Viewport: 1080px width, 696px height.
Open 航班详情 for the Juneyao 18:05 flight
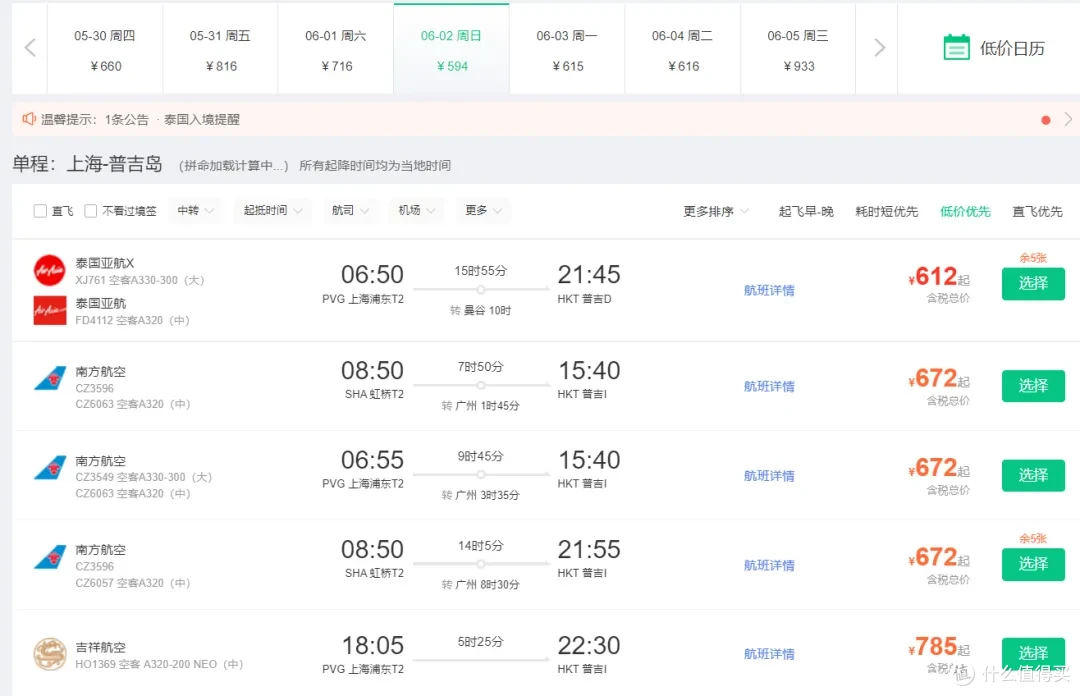pyautogui.click(x=769, y=653)
